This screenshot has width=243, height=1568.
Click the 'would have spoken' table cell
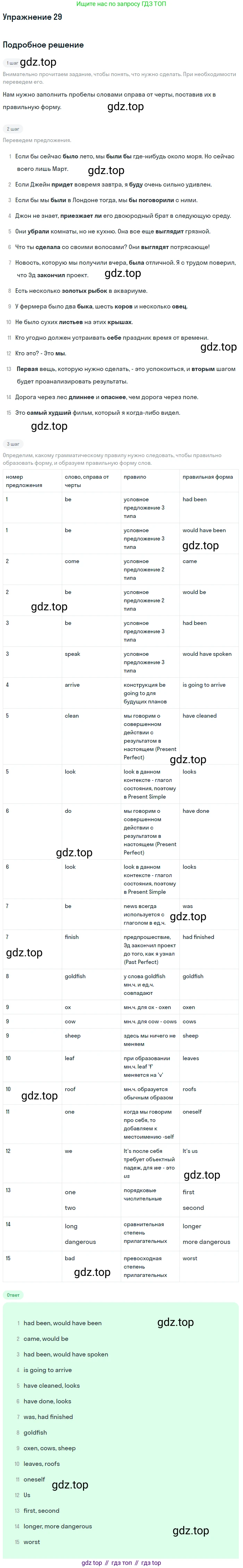207,654
